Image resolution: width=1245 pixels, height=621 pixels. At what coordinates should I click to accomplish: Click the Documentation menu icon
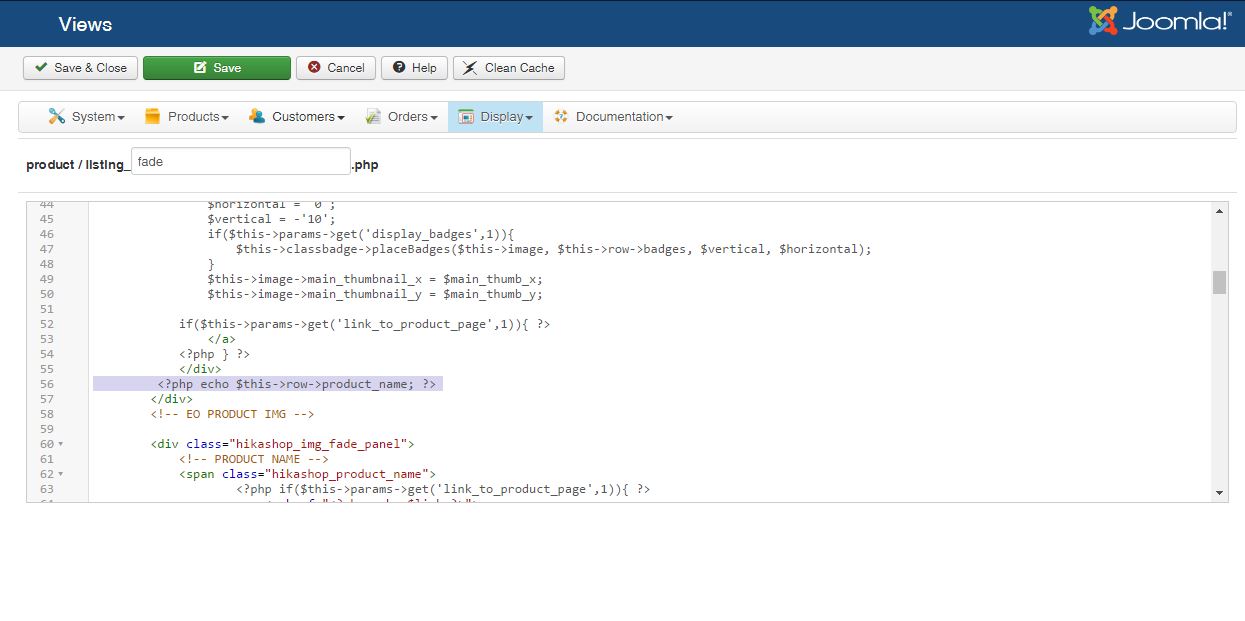tap(561, 117)
